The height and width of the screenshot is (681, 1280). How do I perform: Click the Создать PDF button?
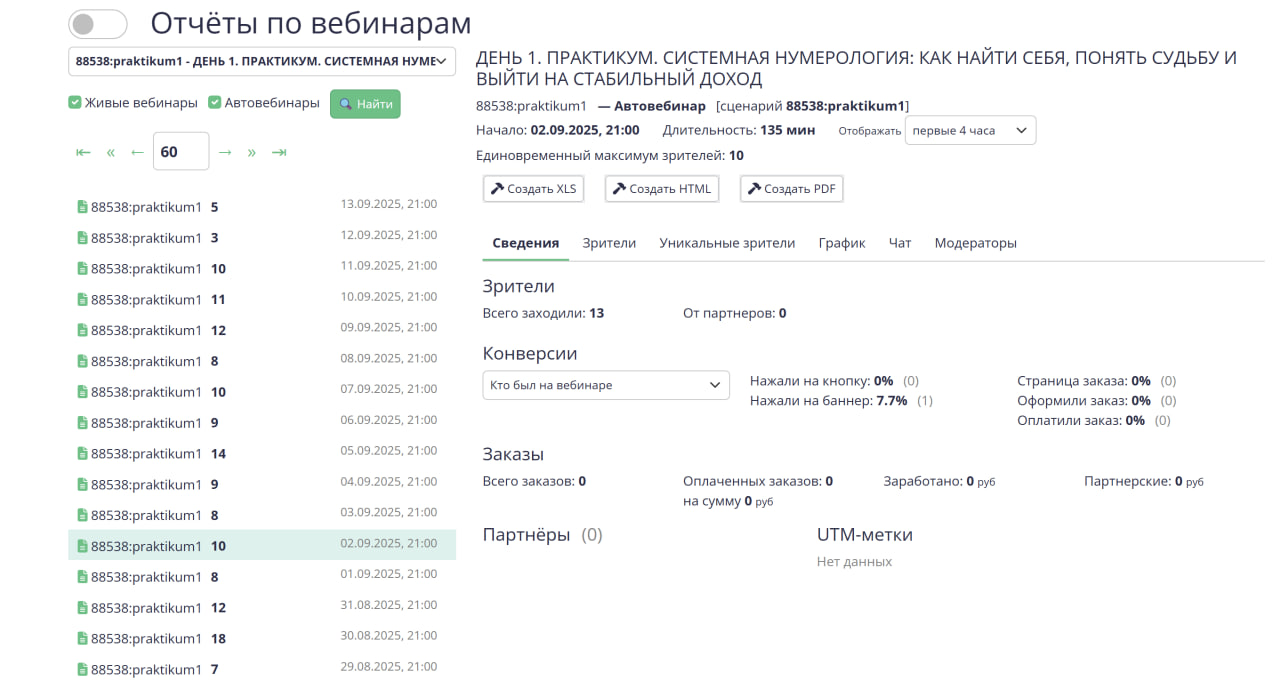792,189
